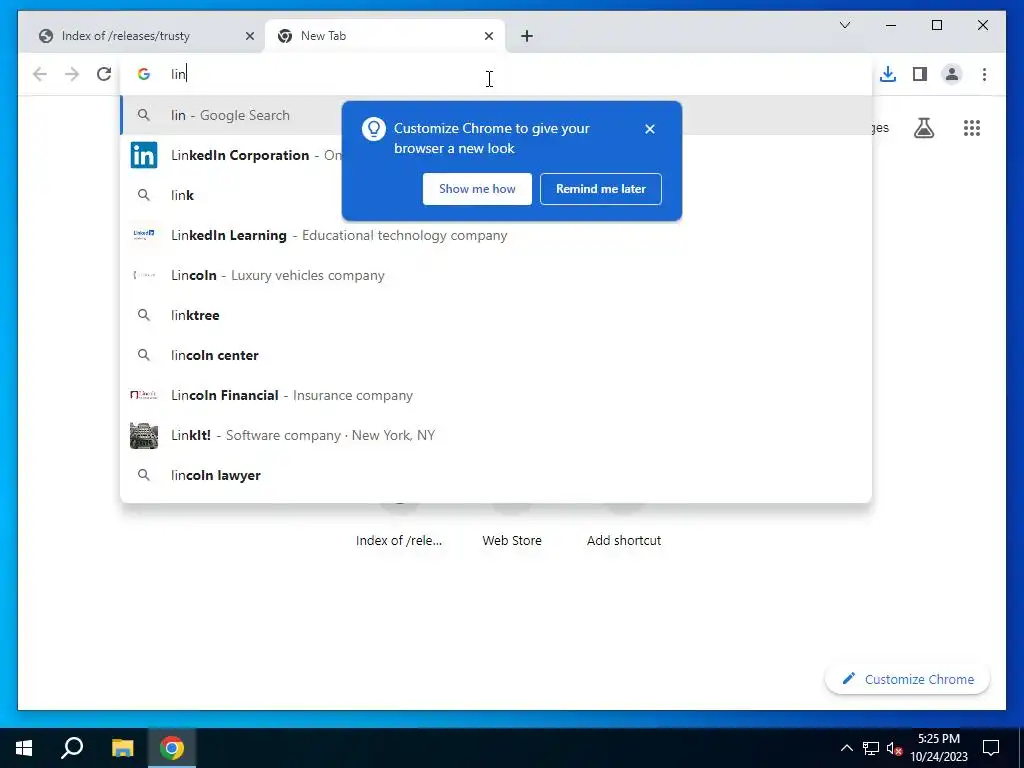Viewport: 1024px width, 768px height.
Task: Select LinkedIn Corporation suggestion
Action: (496, 155)
